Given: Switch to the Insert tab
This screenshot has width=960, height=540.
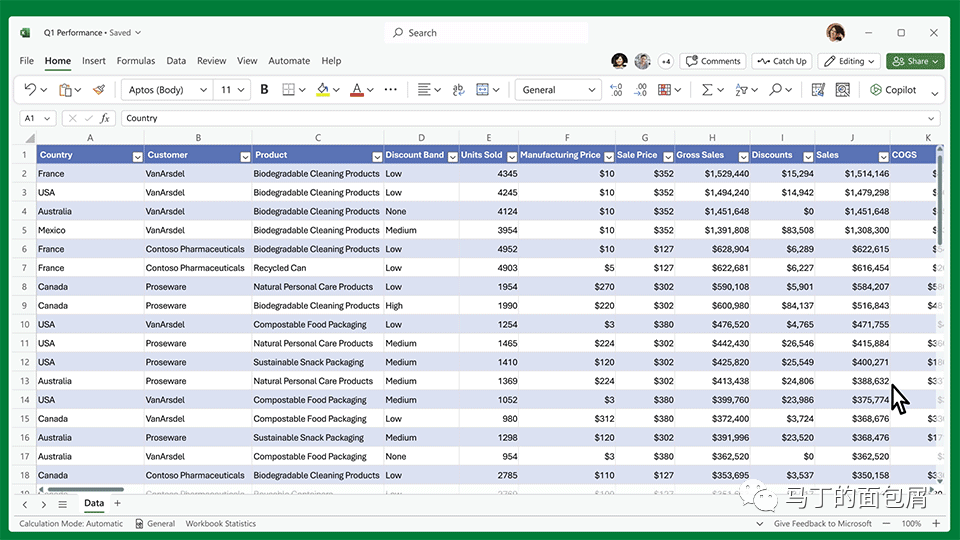Looking at the screenshot, I should click(x=94, y=61).
